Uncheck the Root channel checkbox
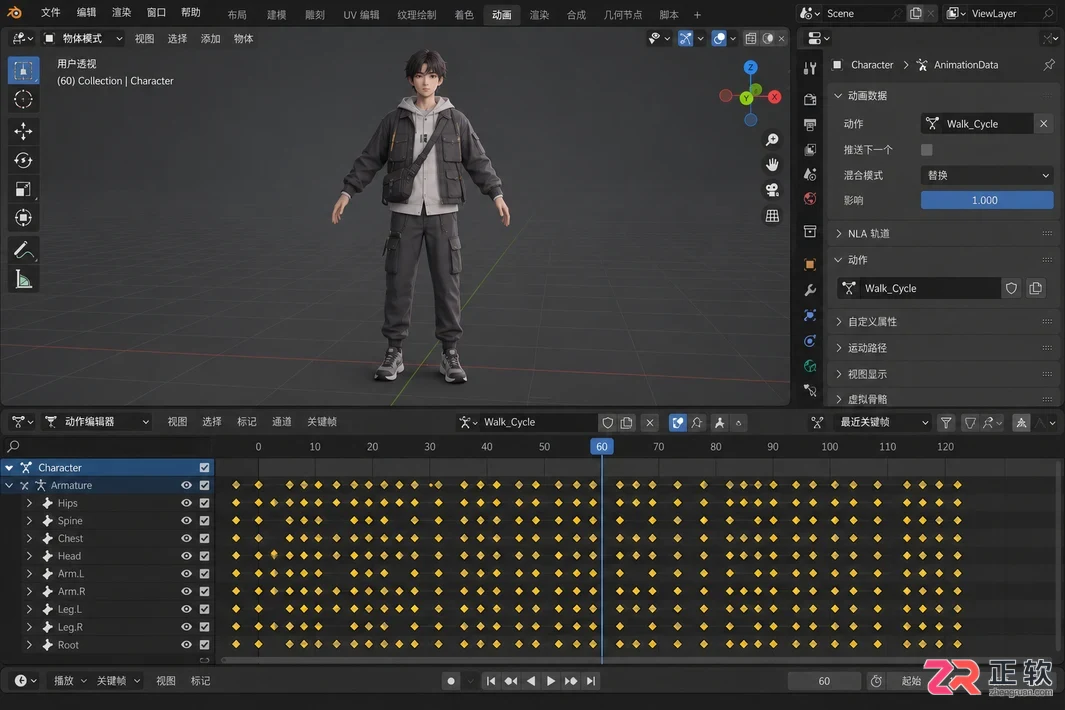 (x=204, y=645)
